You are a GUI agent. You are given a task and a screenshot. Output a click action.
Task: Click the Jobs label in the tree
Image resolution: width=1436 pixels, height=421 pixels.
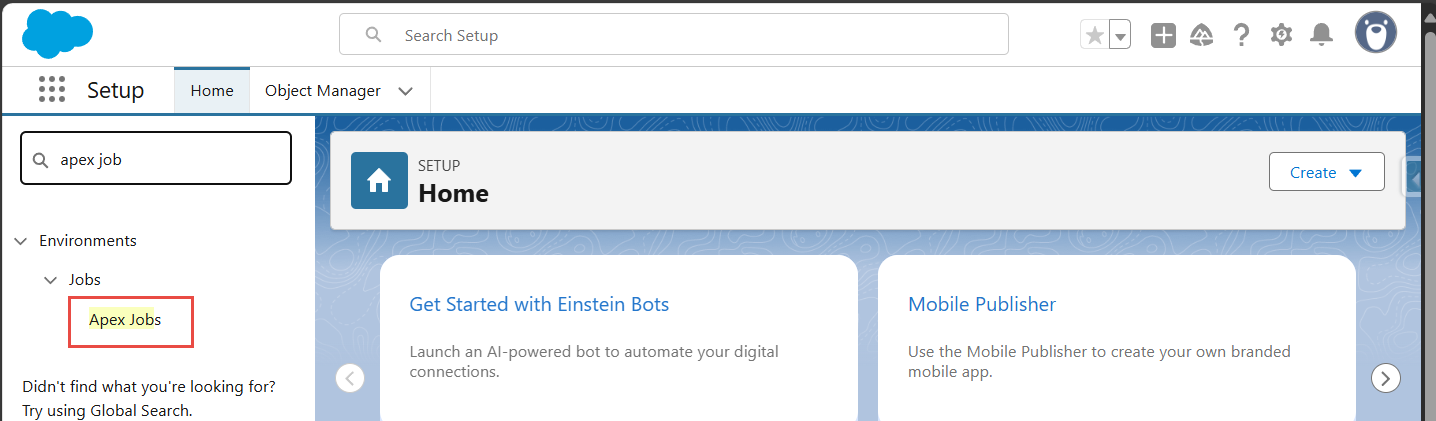(84, 280)
